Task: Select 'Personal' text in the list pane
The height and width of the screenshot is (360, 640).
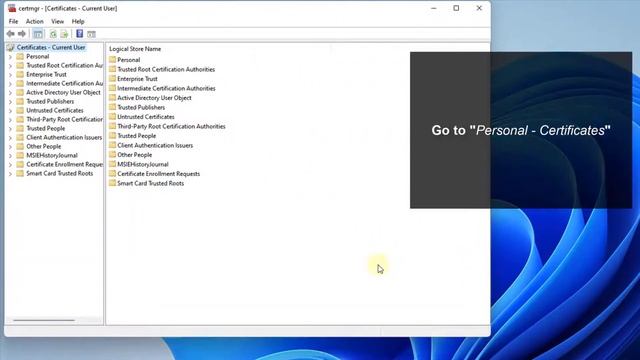Action: pos(129,60)
